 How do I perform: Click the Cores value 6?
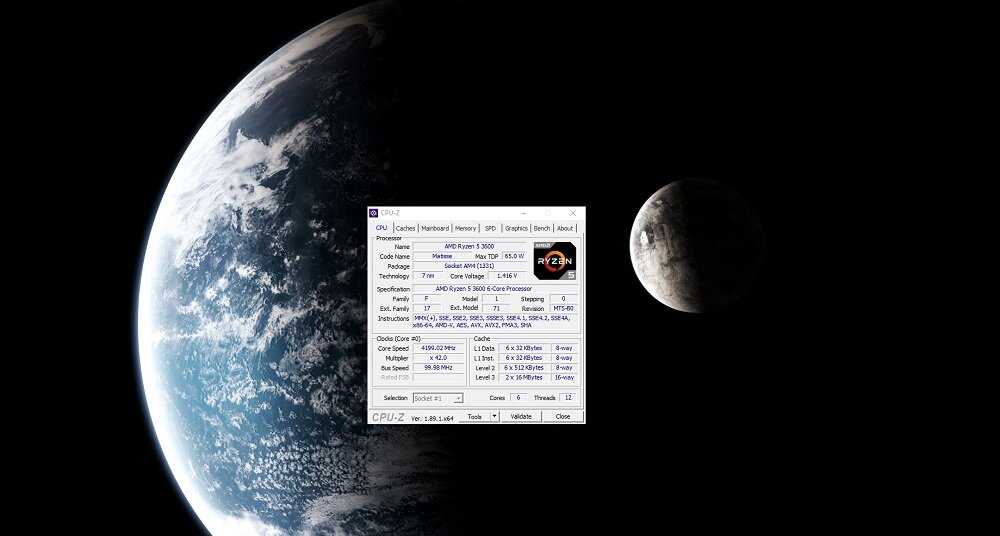point(518,398)
